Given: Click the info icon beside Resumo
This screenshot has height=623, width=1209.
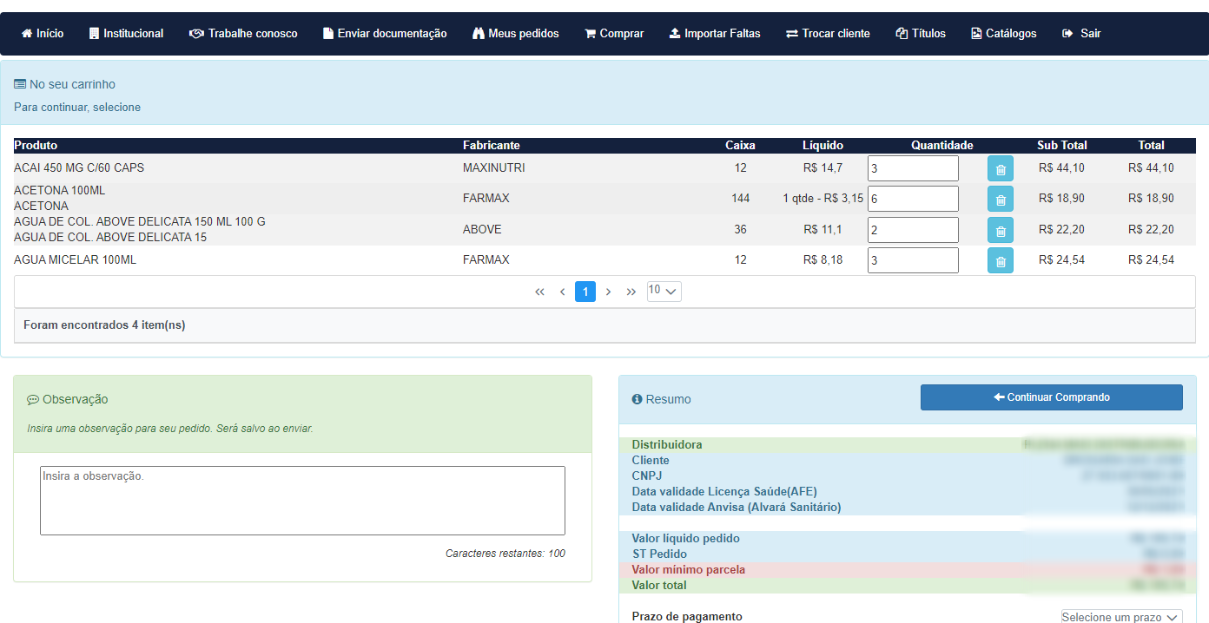Looking at the screenshot, I should click(637, 399).
